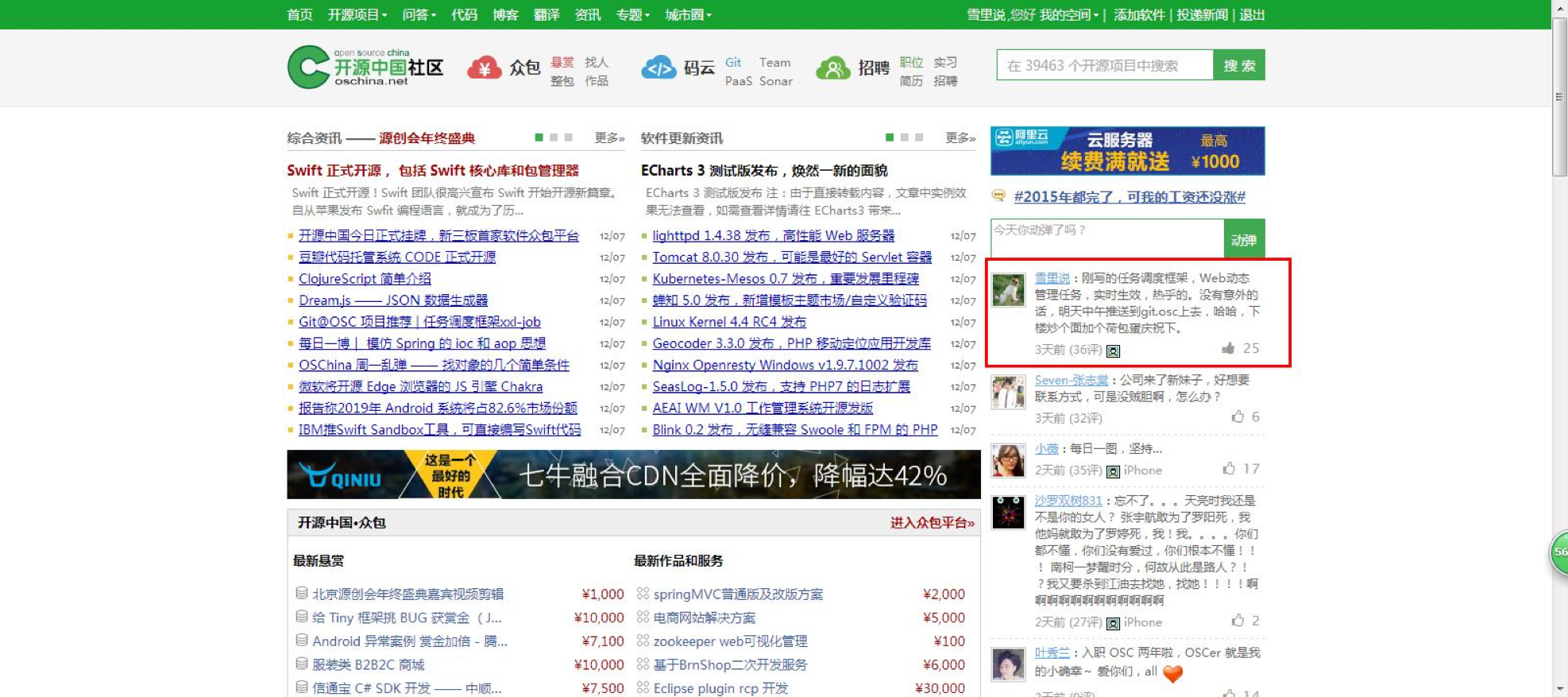Click thumbs-up on 小薇's post
The width and height of the screenshot is (1568, 697).
click(1229, 469)
